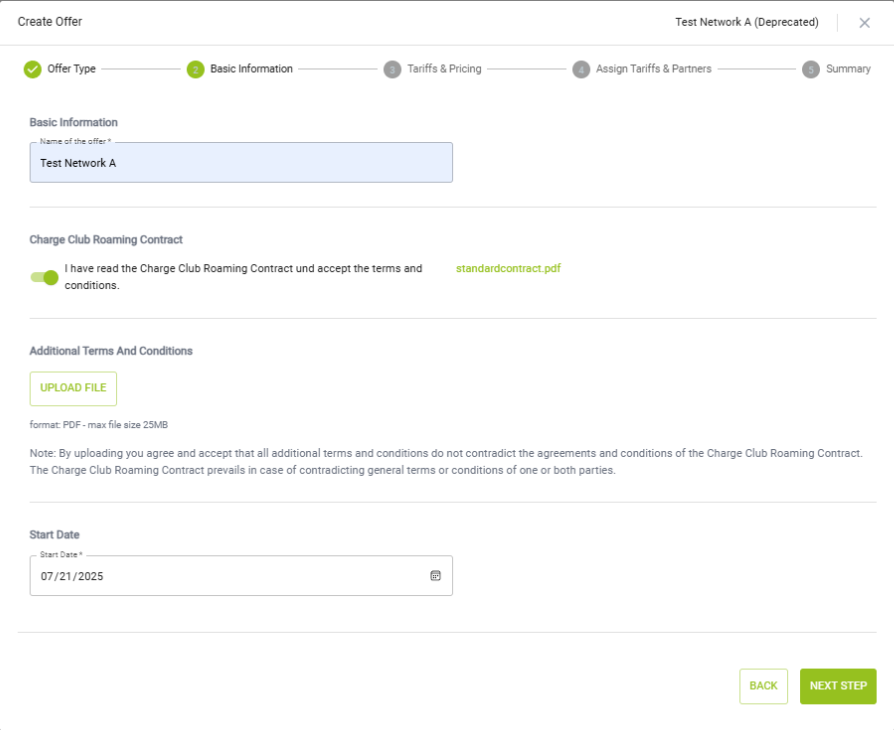Click the NEXT STEP button
Viewport: 894px width, 730px height.
tap(838, 686)
